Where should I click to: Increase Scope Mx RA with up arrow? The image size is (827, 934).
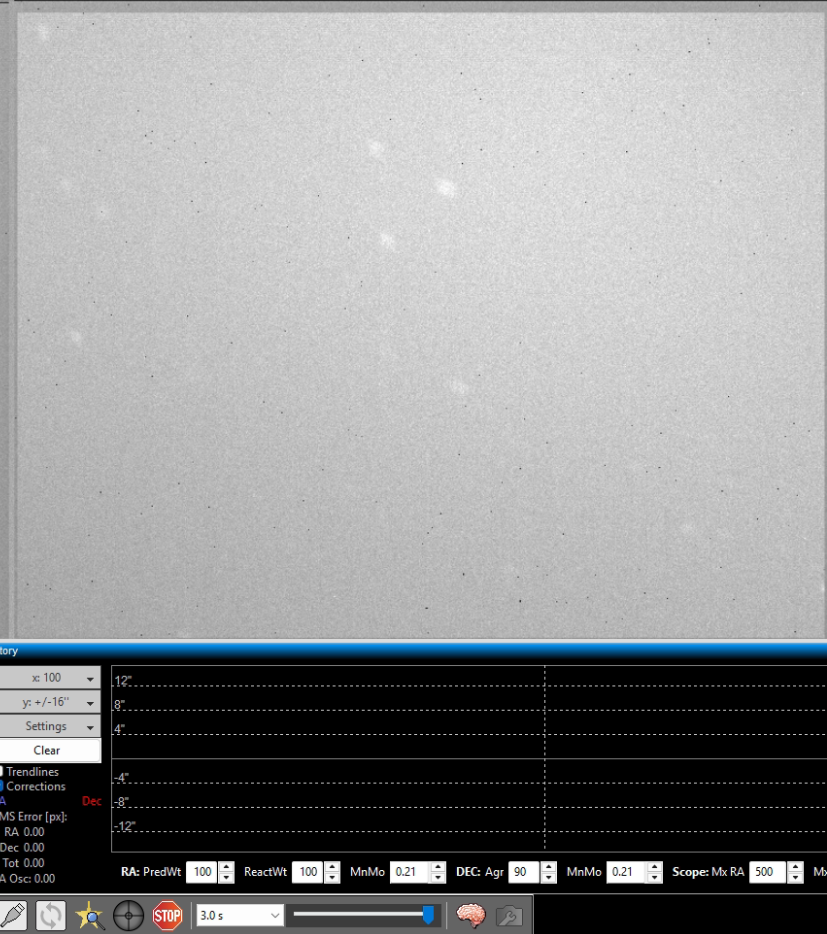(x=795, y=867)
